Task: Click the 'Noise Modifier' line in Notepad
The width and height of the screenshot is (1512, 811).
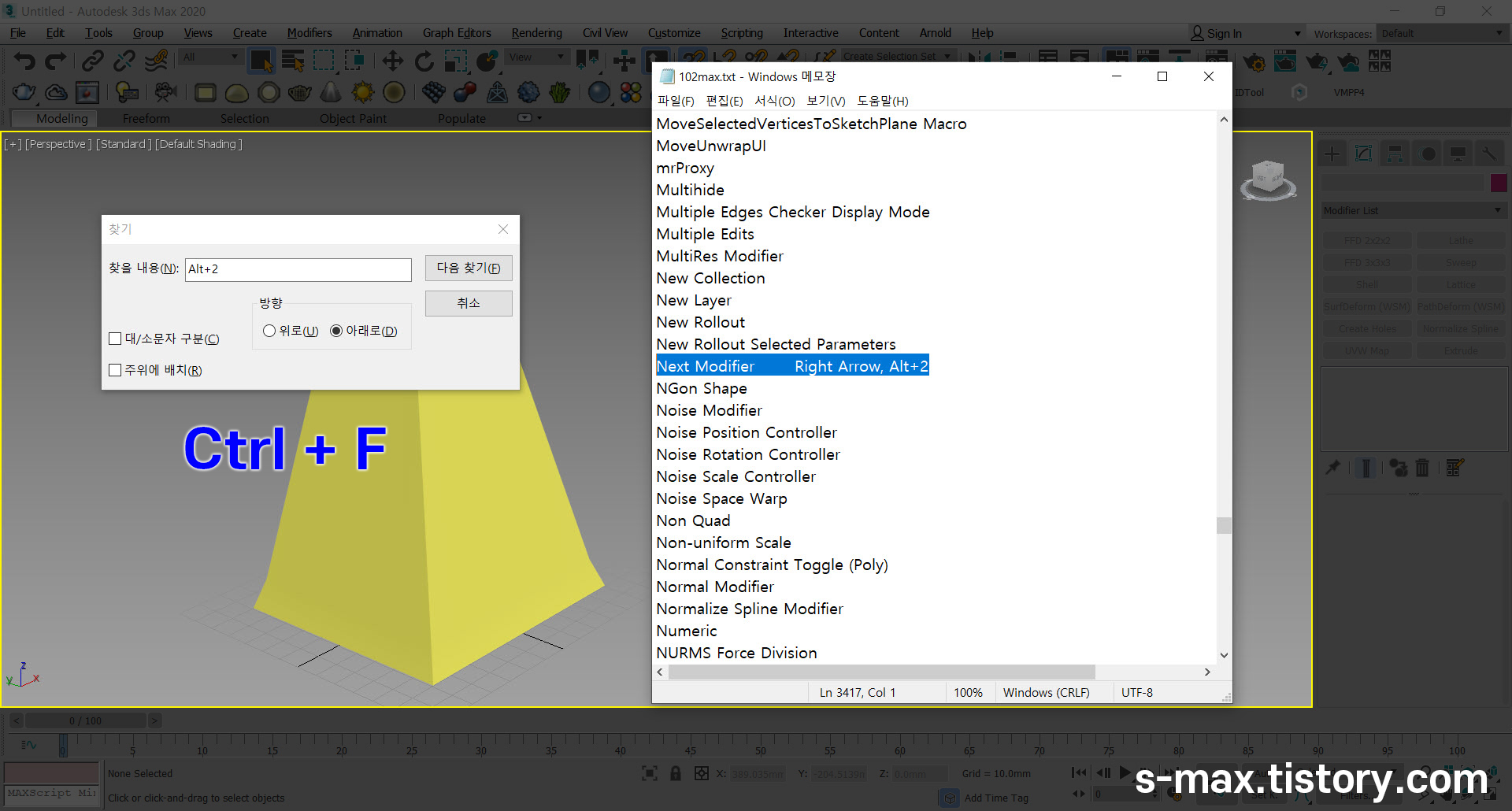Action: (709, 410)
